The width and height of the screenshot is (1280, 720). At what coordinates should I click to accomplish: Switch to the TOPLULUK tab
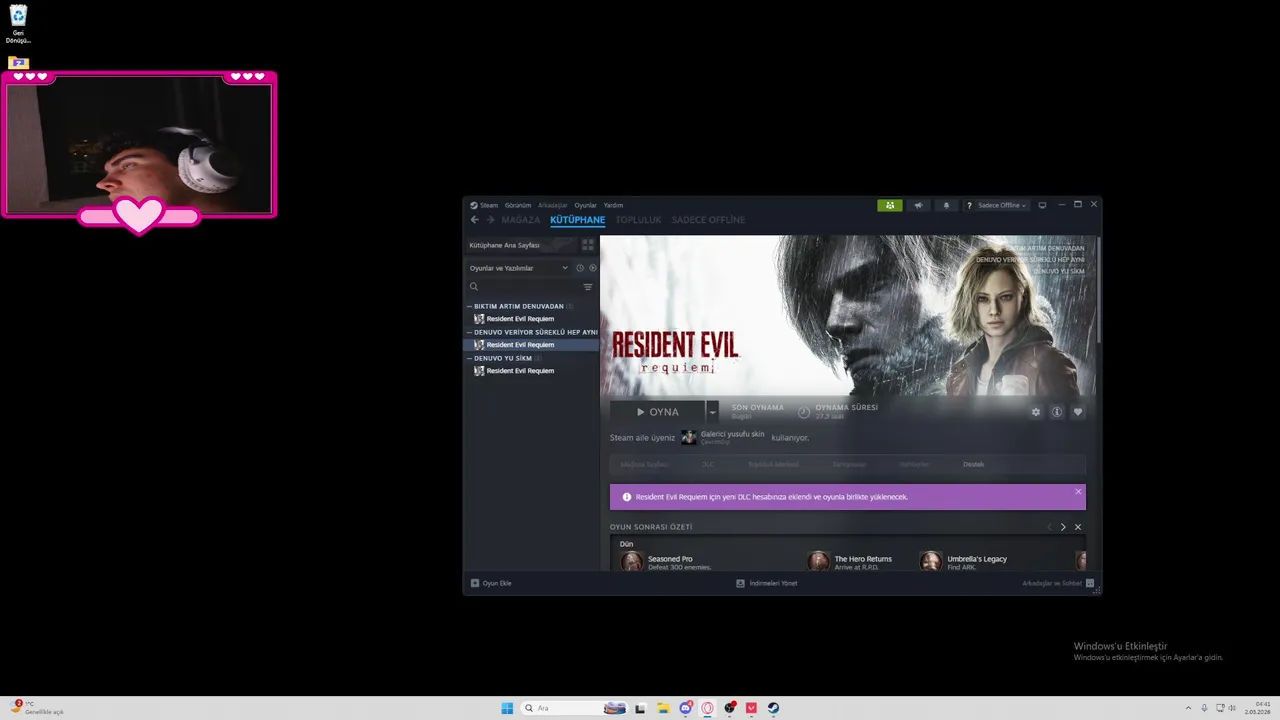[x=638, y=220]
